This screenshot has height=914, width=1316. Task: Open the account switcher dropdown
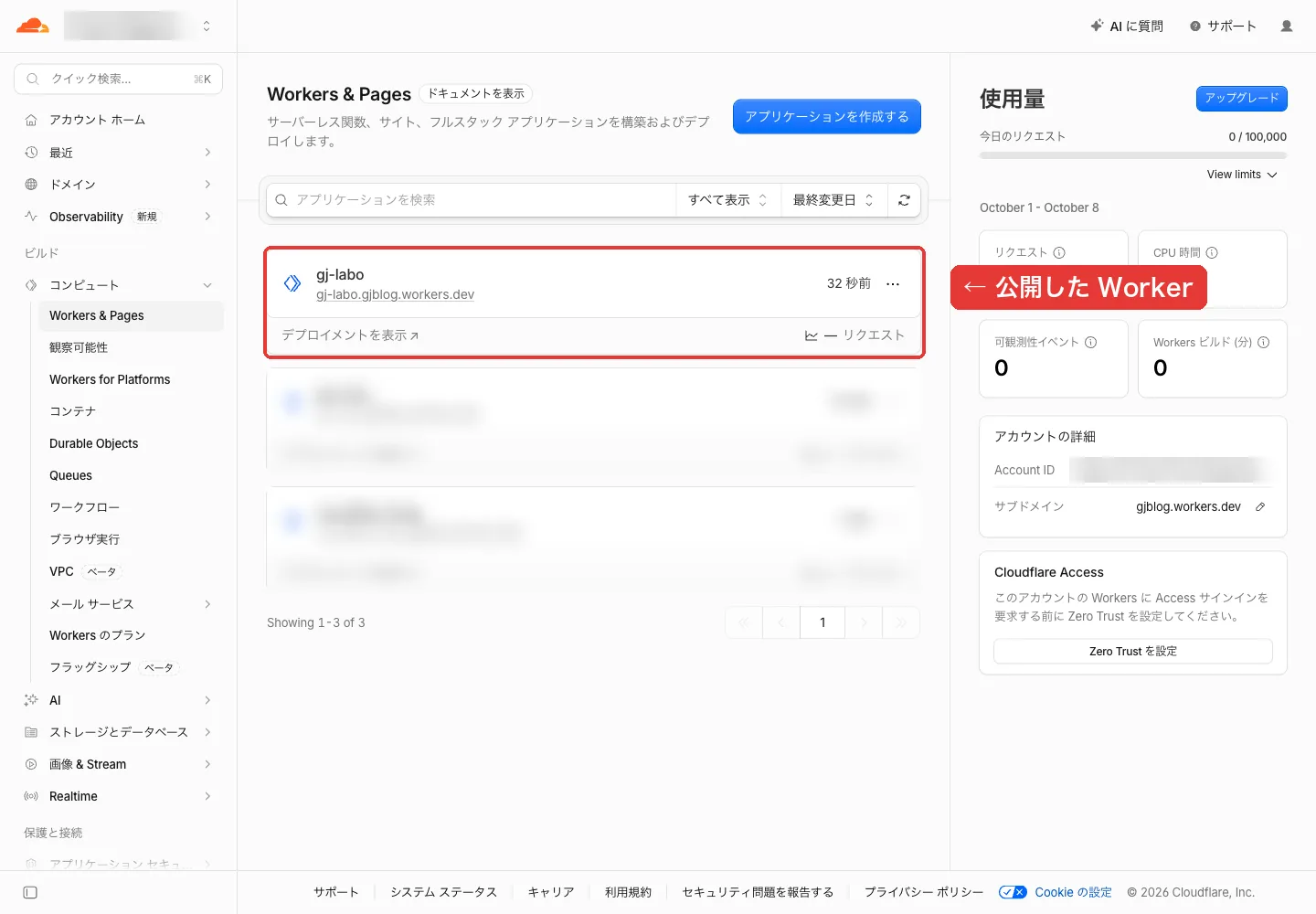point(207,26)
